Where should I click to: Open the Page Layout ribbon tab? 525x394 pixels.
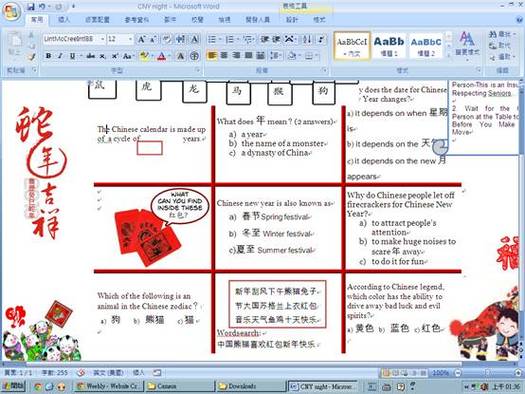tap(97, 20)
